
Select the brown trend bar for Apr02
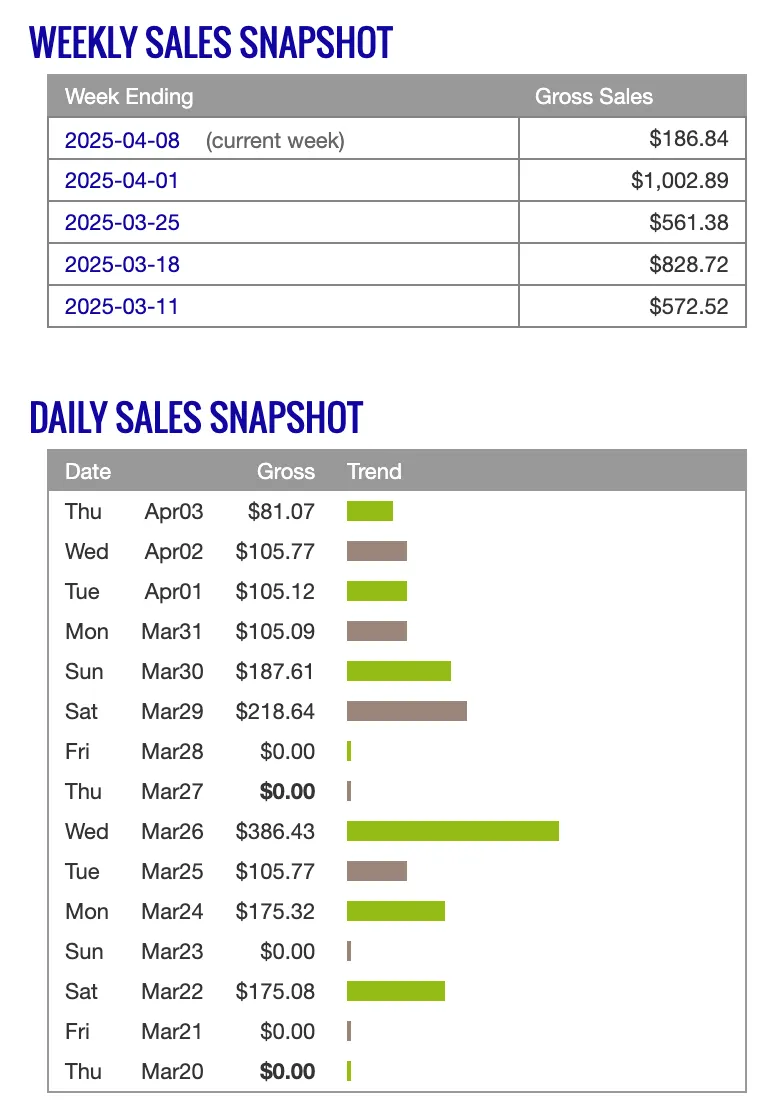tap(377, 551)
